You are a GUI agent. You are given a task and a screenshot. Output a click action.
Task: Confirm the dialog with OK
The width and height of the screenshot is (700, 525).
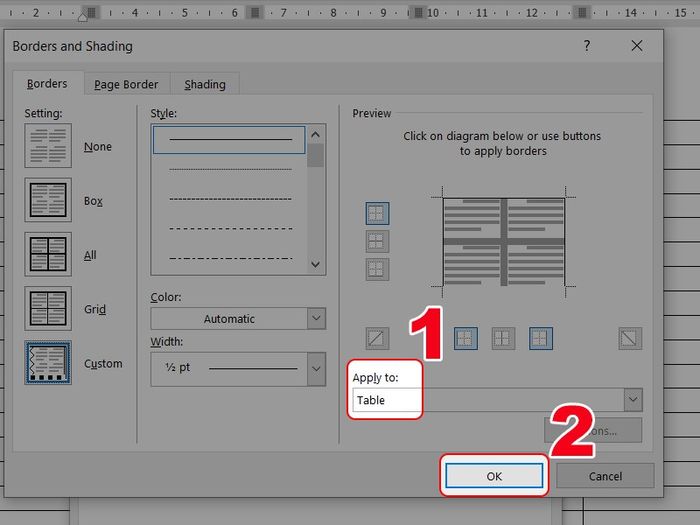(494, 476)
